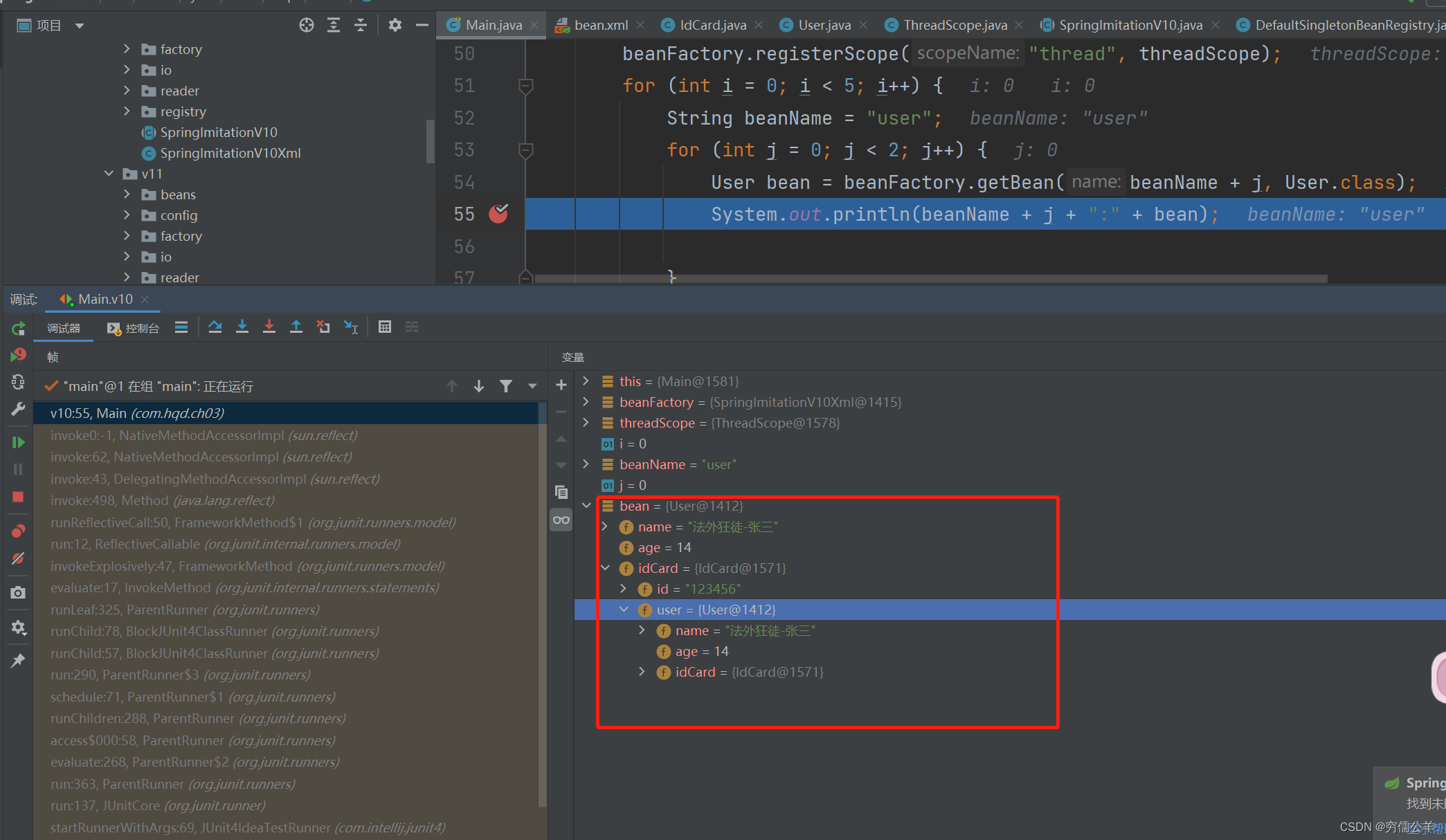Viewport: 1446px width, 840px height.
Task: Click the View Breakpoints icon
Action: [18, 531]
